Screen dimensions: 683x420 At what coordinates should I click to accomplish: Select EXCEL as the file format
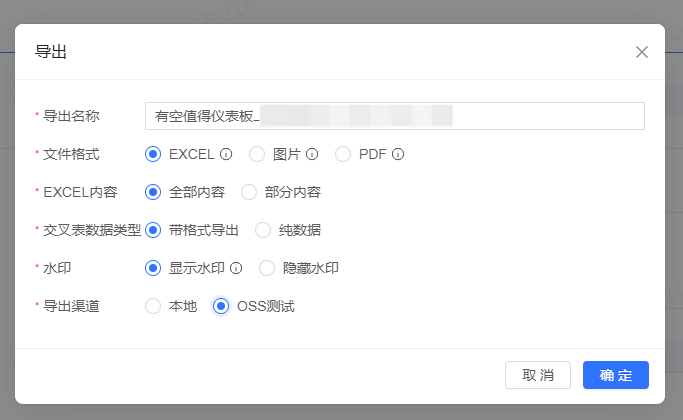tap(153, 154)
